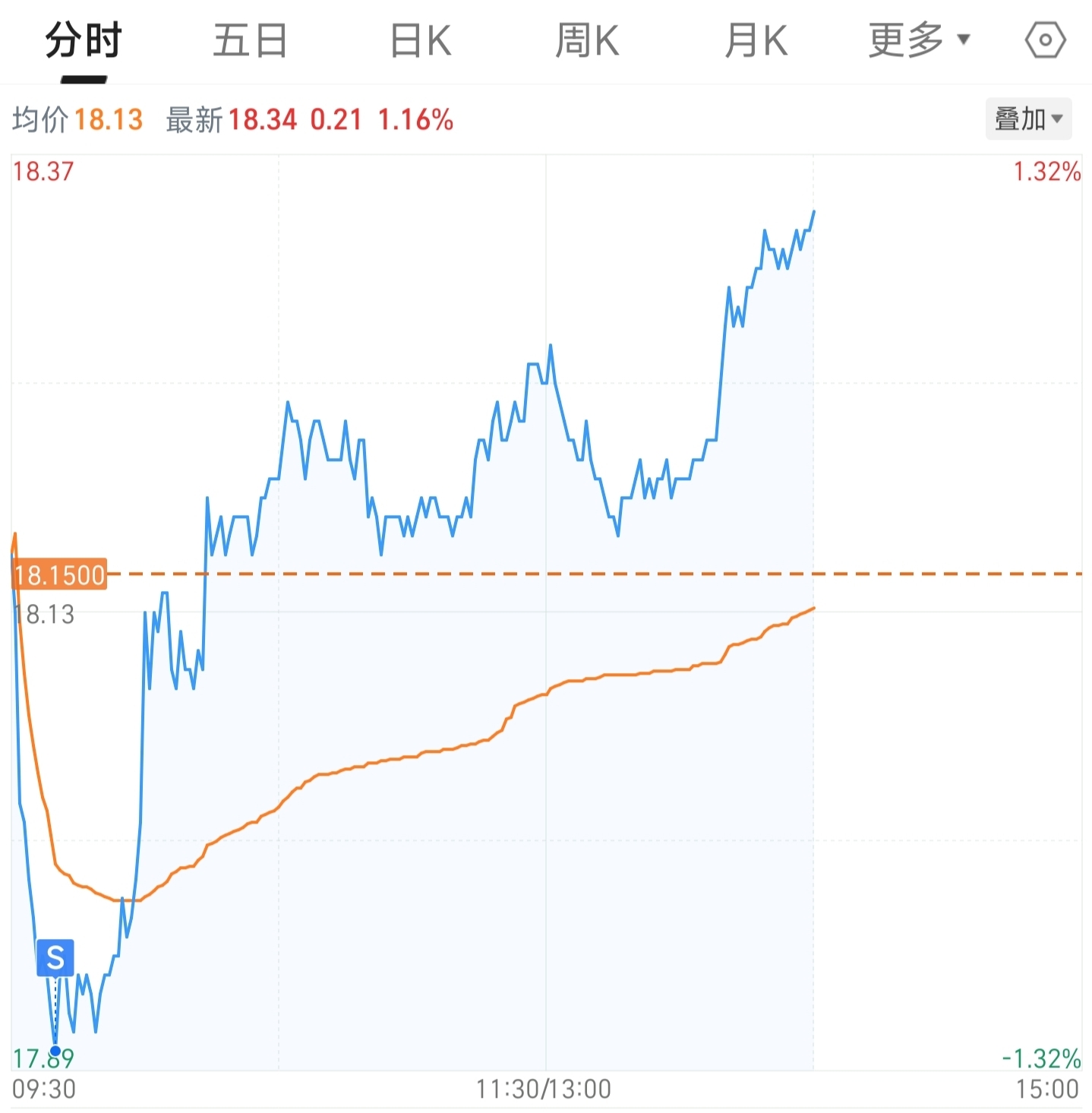Click the 15:00 closing time label
The height and width of the screenshot is (1113, 1092).
[x=1047, y=1089]
